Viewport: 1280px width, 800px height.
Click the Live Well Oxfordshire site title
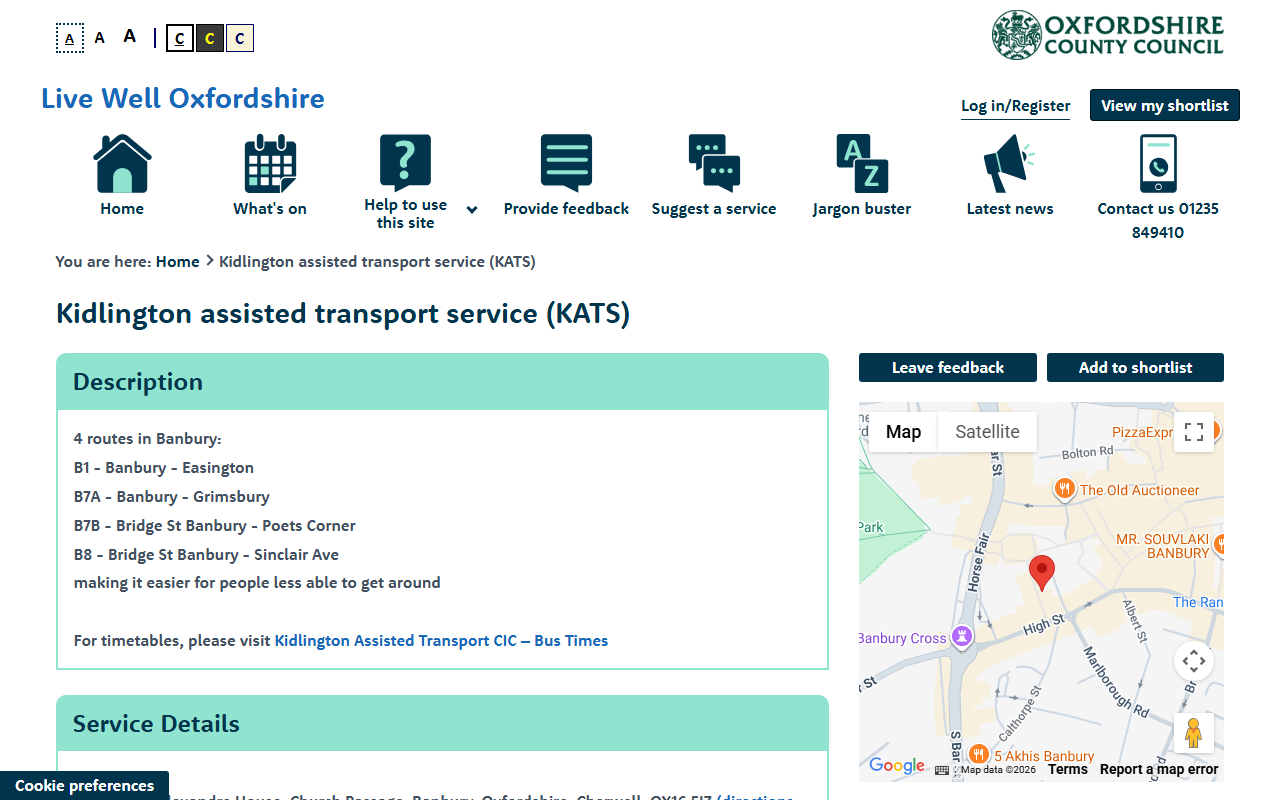click(x=183, y=98)
